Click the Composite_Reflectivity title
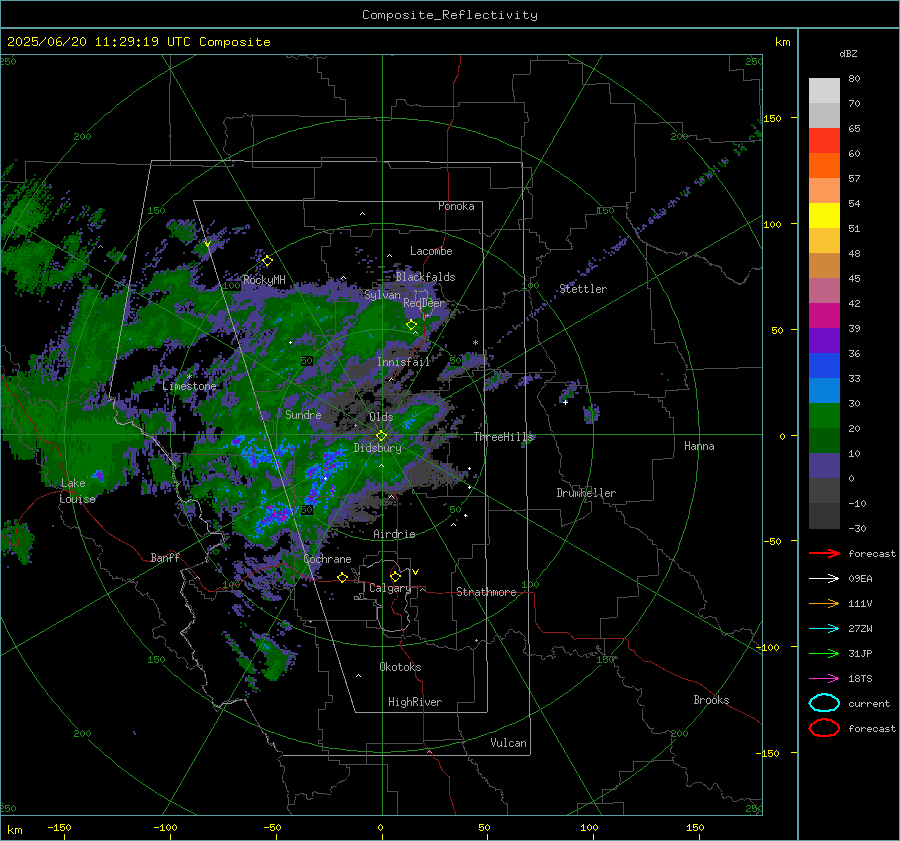Image resolution: width=900 pixels, height=841 pixels. [450, 15]
